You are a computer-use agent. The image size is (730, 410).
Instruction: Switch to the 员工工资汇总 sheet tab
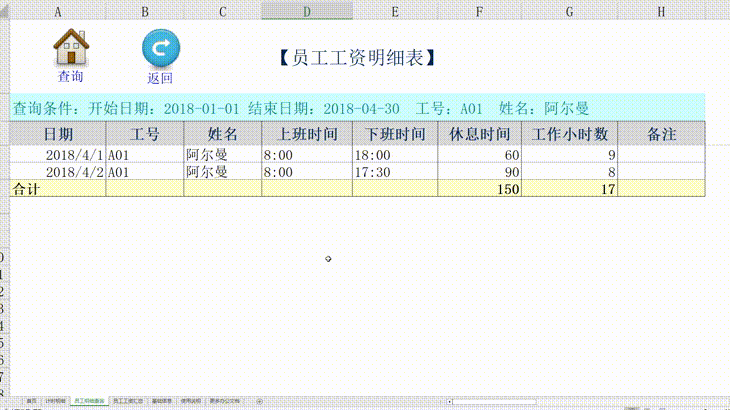pos(127,401)
